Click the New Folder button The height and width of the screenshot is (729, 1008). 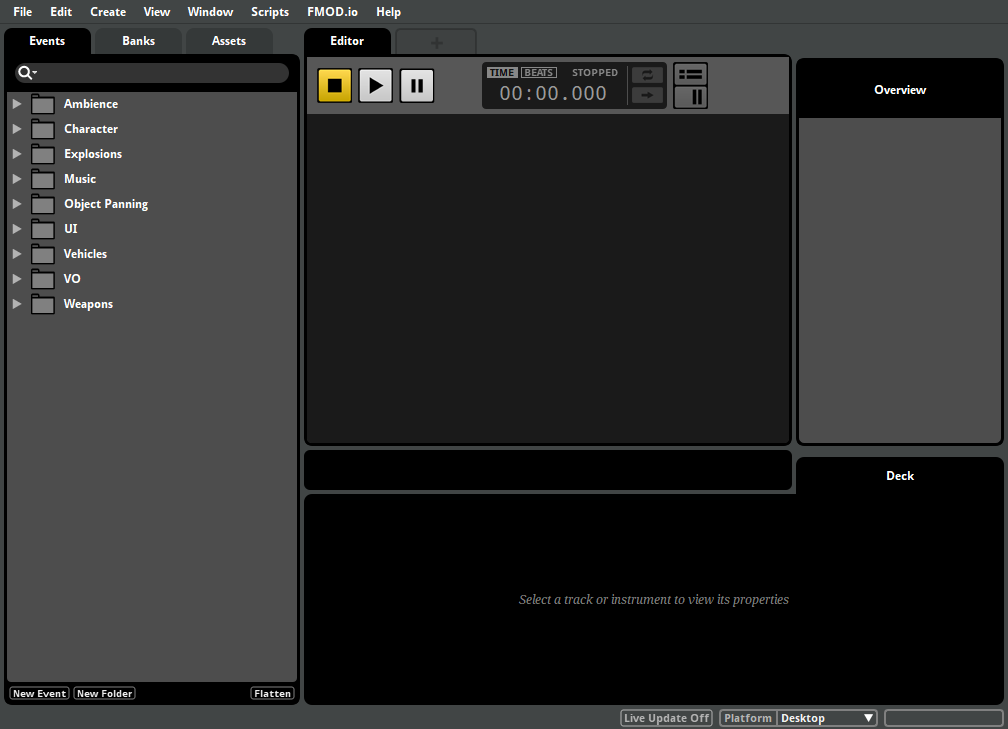click(x=104, y=693)
